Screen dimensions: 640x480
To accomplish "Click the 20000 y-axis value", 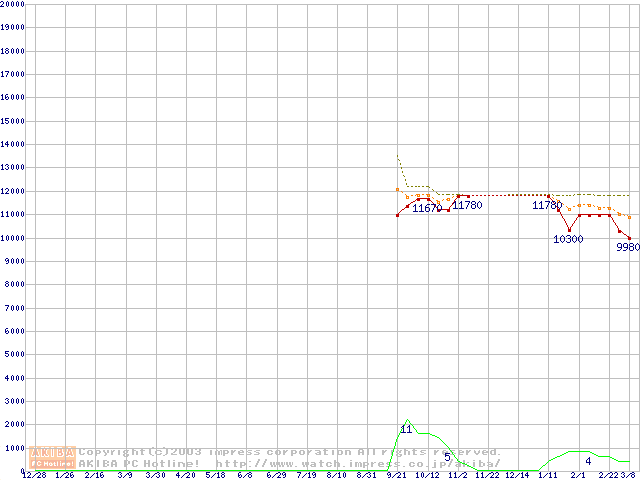I will (12, 4).
